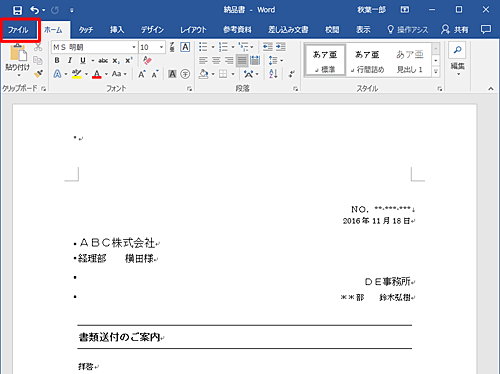Apply red font color

pyautogui.click(x=97, y=74)
